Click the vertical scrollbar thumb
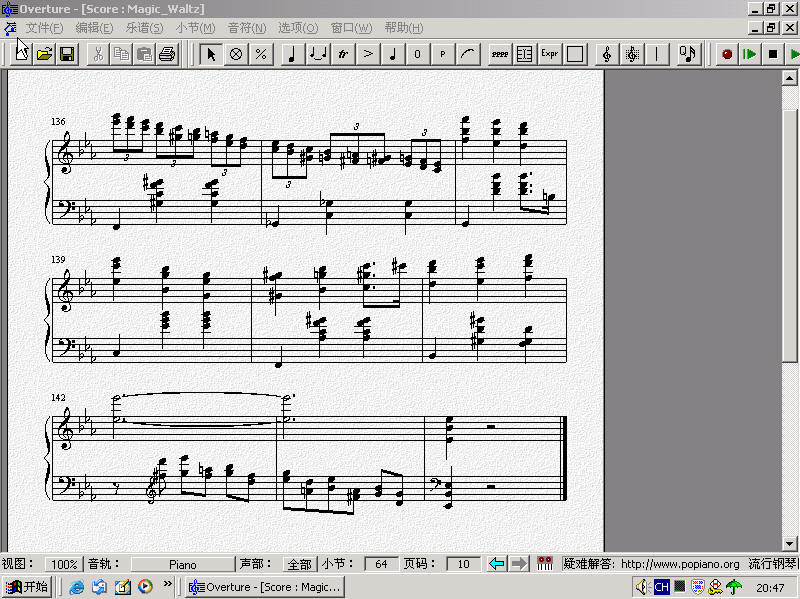The image size is (800, 599). [x=789, y=236]
